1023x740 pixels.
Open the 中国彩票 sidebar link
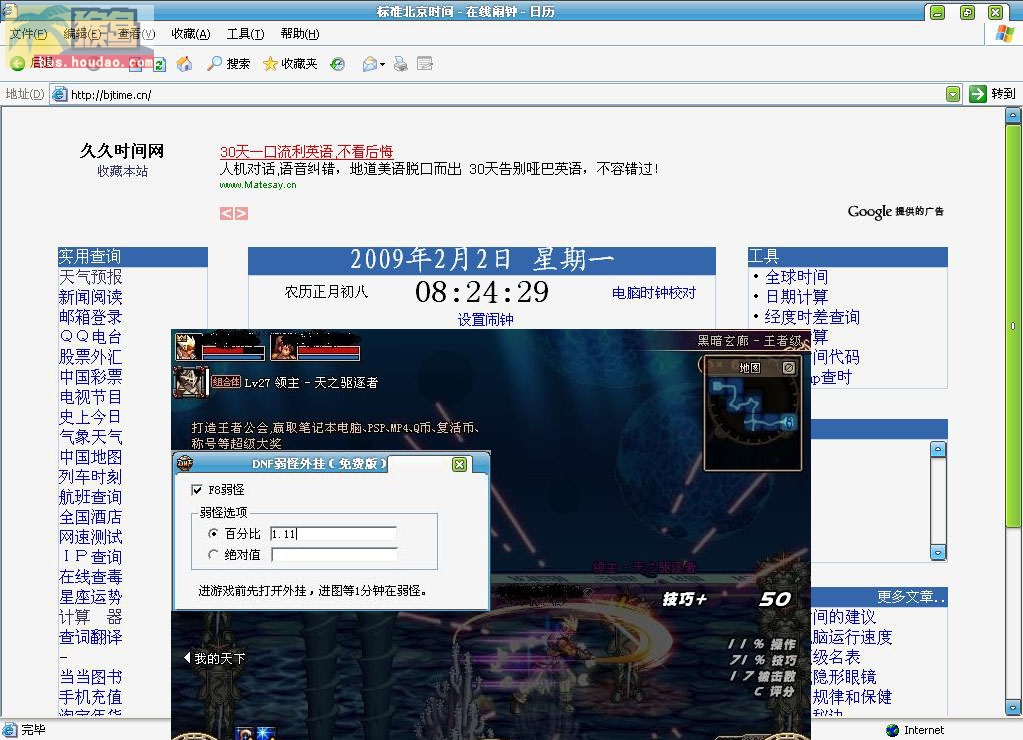(x=91, y=377)
